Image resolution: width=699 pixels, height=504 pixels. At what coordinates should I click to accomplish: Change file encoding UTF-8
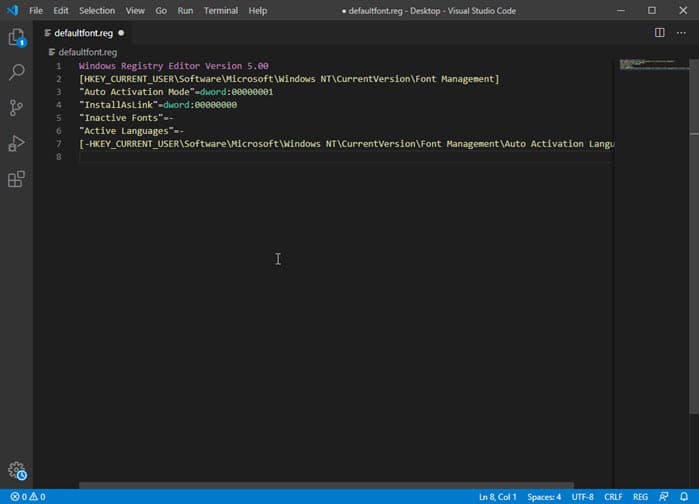582,496
